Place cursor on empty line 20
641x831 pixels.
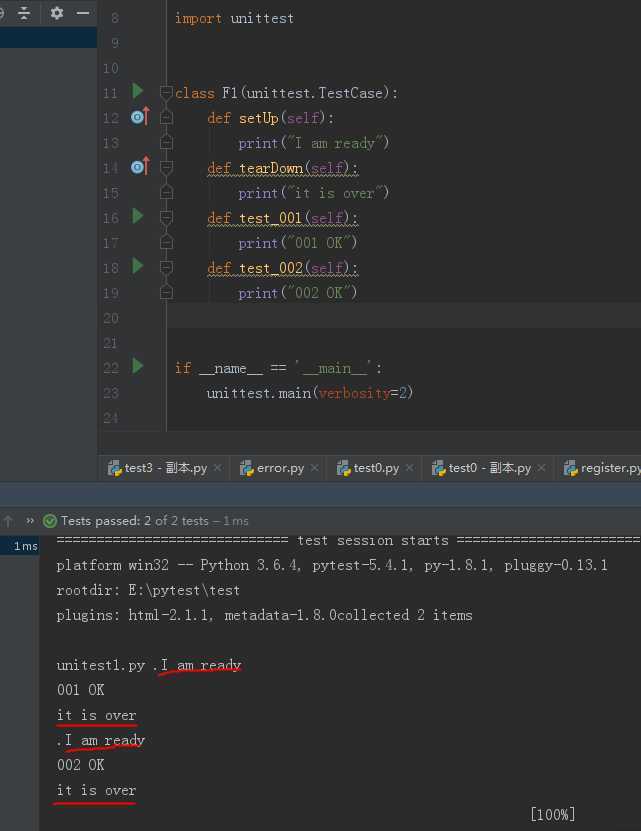403,318
